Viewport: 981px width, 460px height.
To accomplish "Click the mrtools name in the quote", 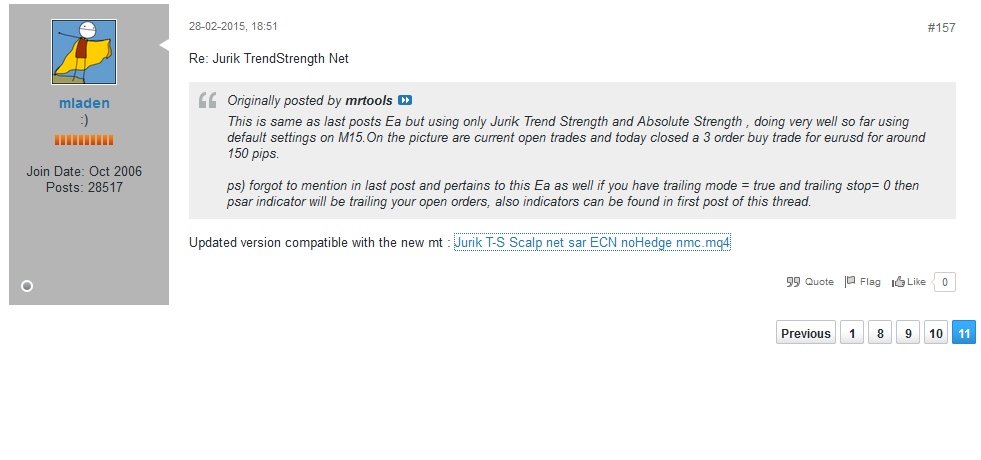I will (x=370, y=100).
